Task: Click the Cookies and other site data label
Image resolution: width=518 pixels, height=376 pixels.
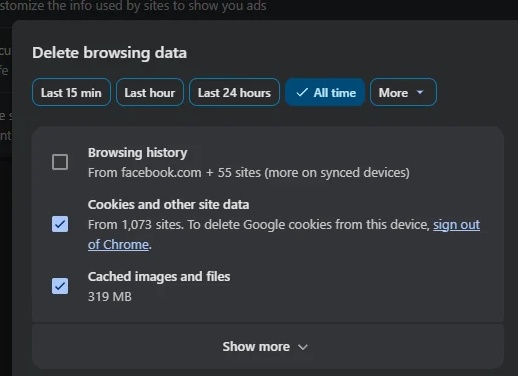Action: [169, 205]
